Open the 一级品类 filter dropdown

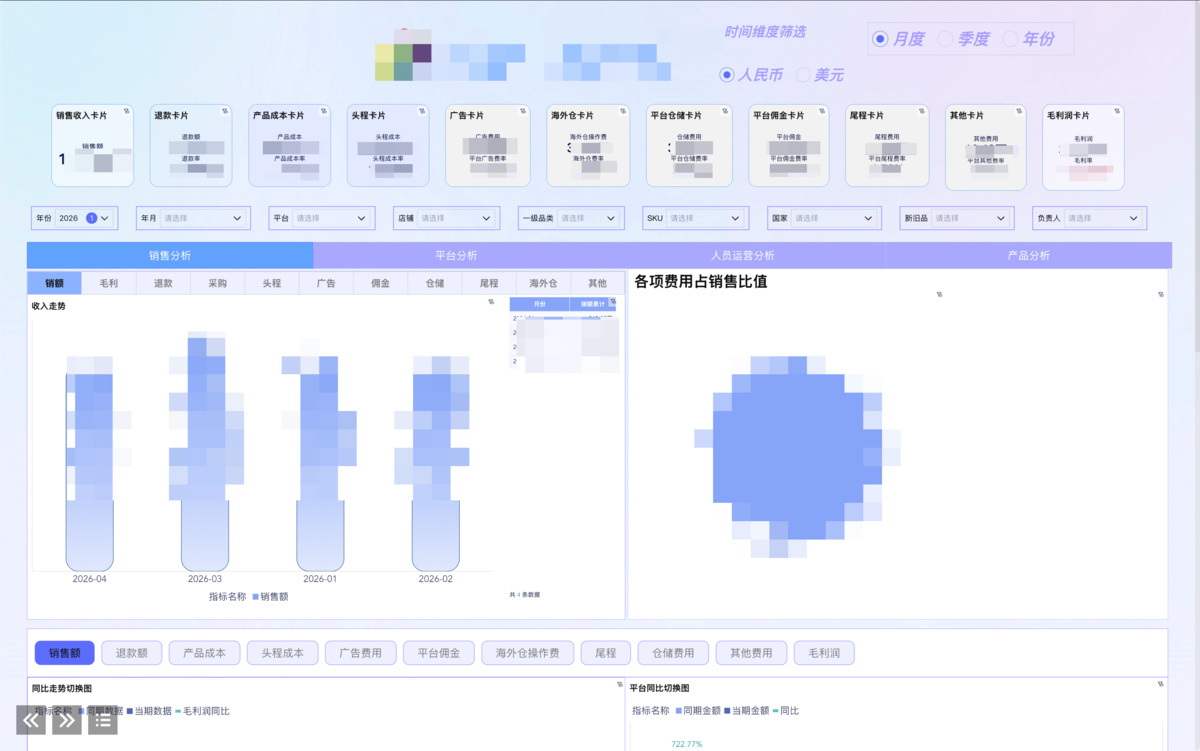tap(571, 218)
